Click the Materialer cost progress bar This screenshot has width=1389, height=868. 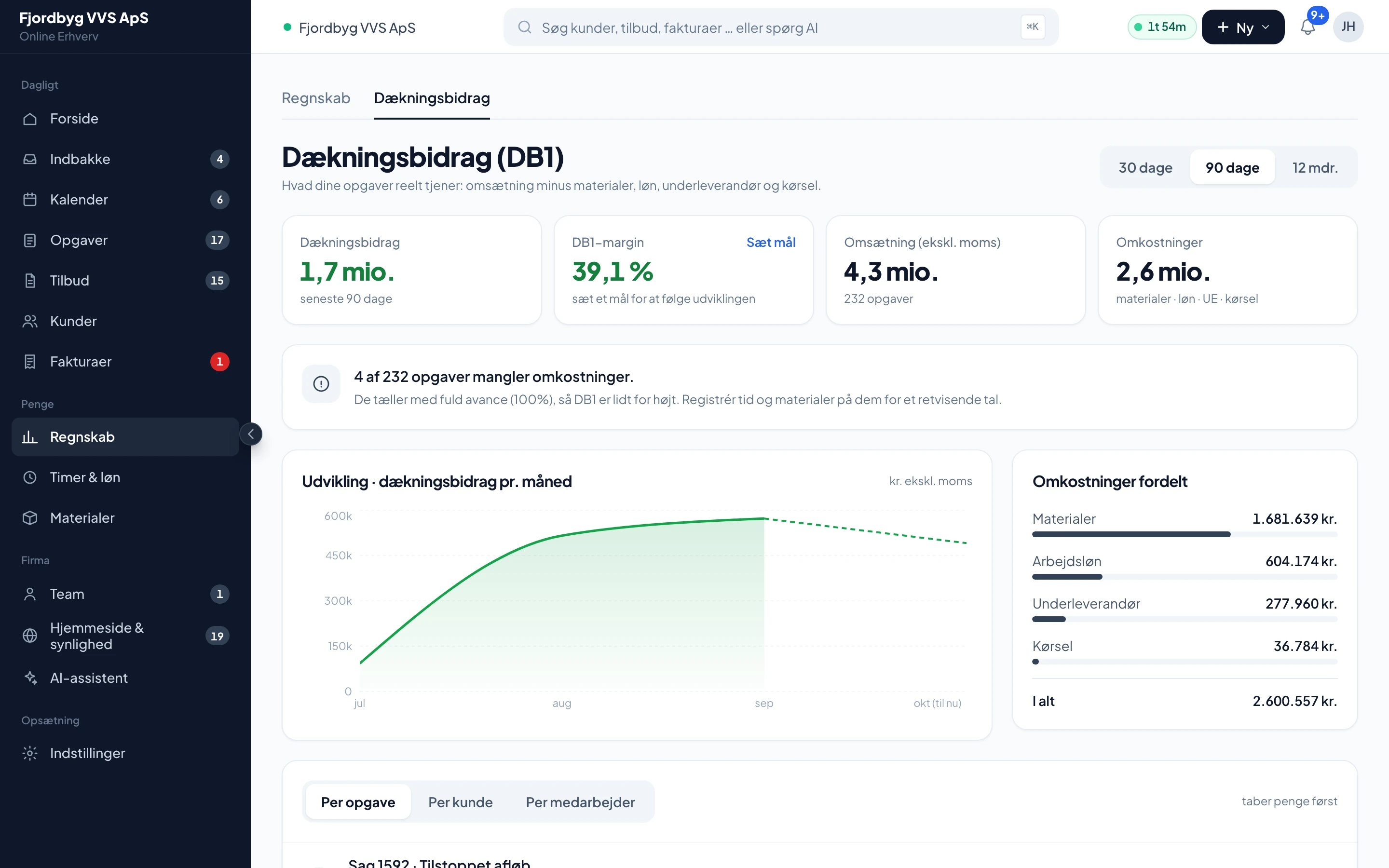(x=1185, y=534)
